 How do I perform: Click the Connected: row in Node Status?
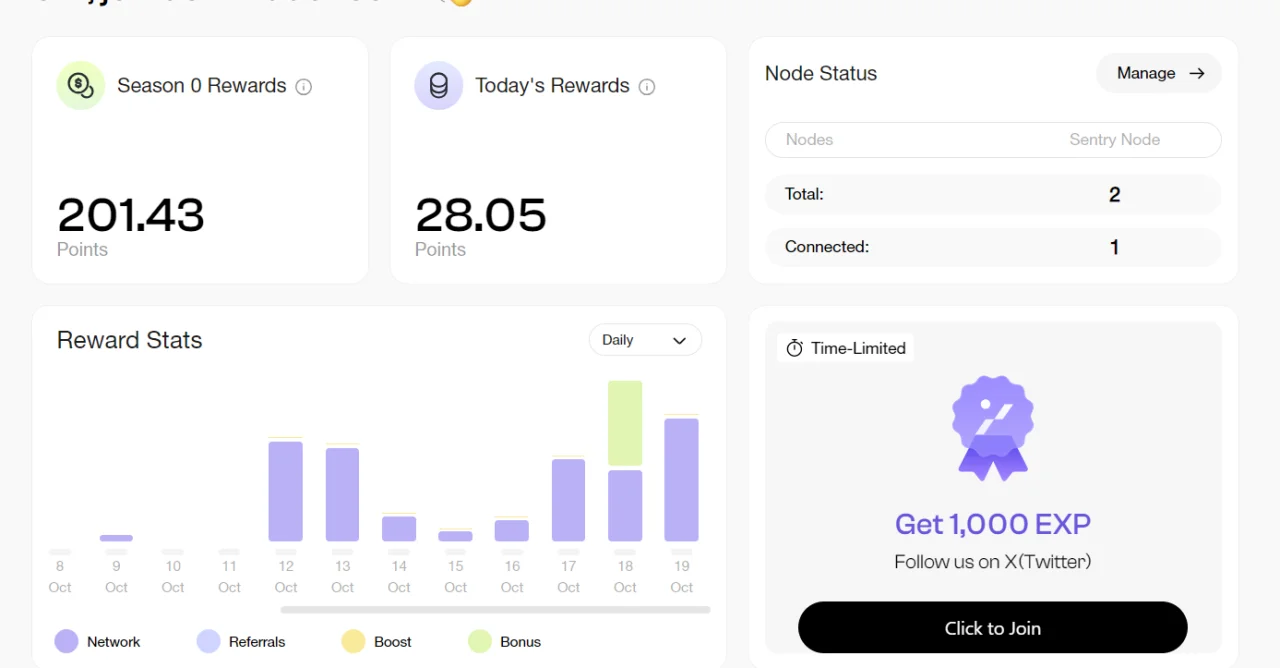coord(993,247)
